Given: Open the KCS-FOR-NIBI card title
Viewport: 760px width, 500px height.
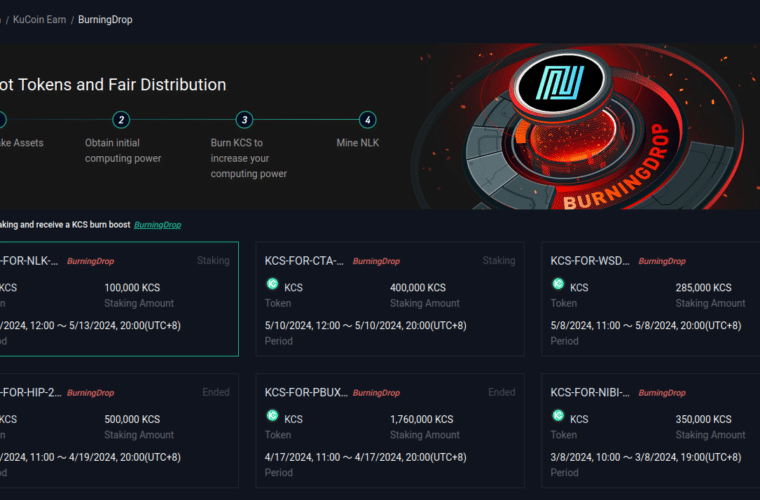Looking at the screenshot, I should coord(590,392).
